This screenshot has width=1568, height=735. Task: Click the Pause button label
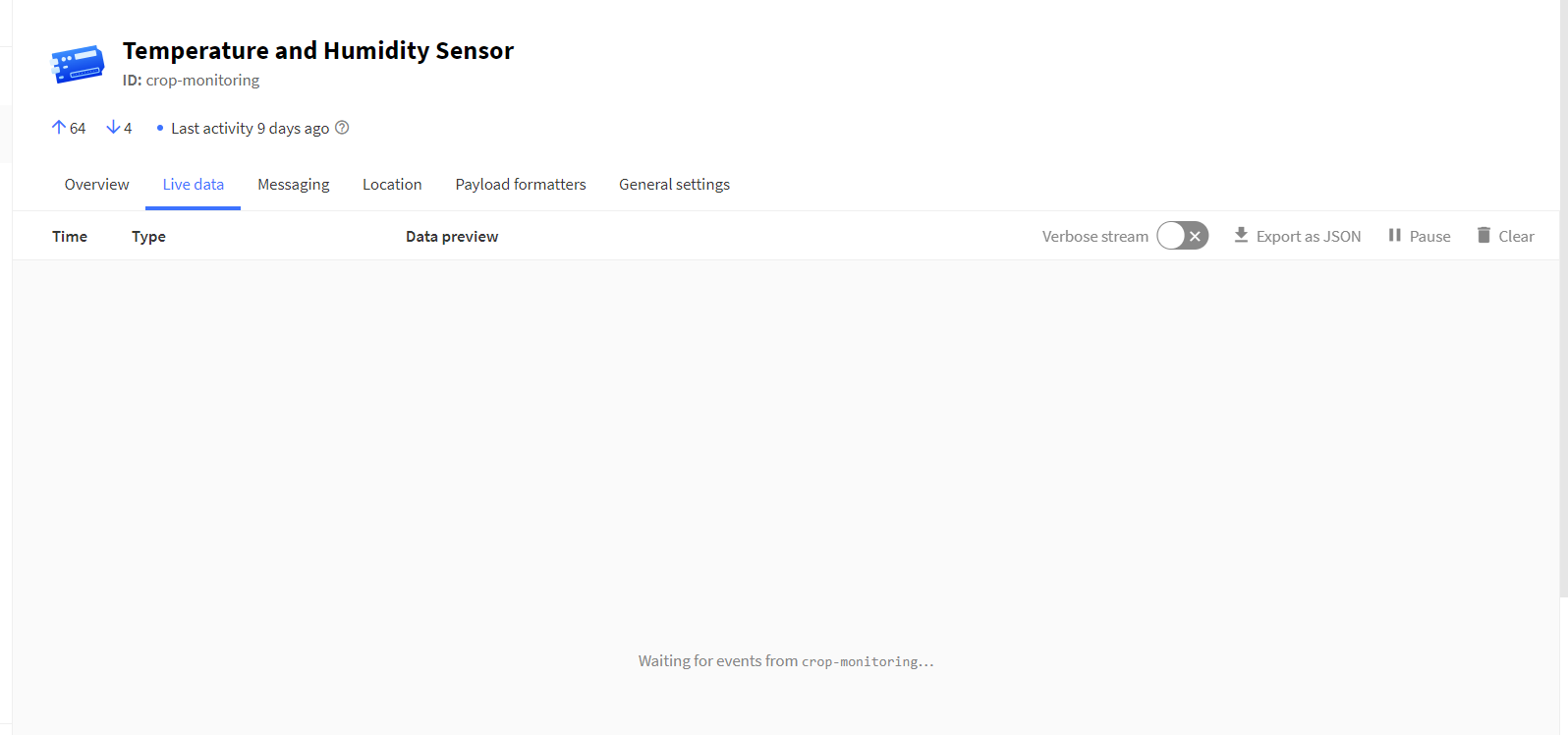pyautogui.click(x=1429, y=237)
